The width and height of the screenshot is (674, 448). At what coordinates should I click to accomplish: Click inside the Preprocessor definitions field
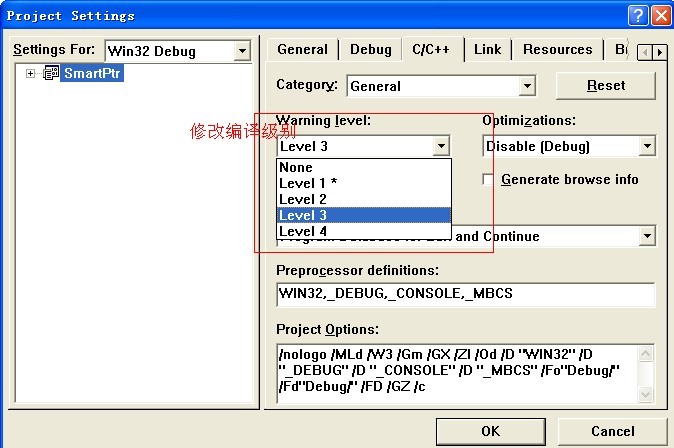pyautogui.click(x=465, y=295)
